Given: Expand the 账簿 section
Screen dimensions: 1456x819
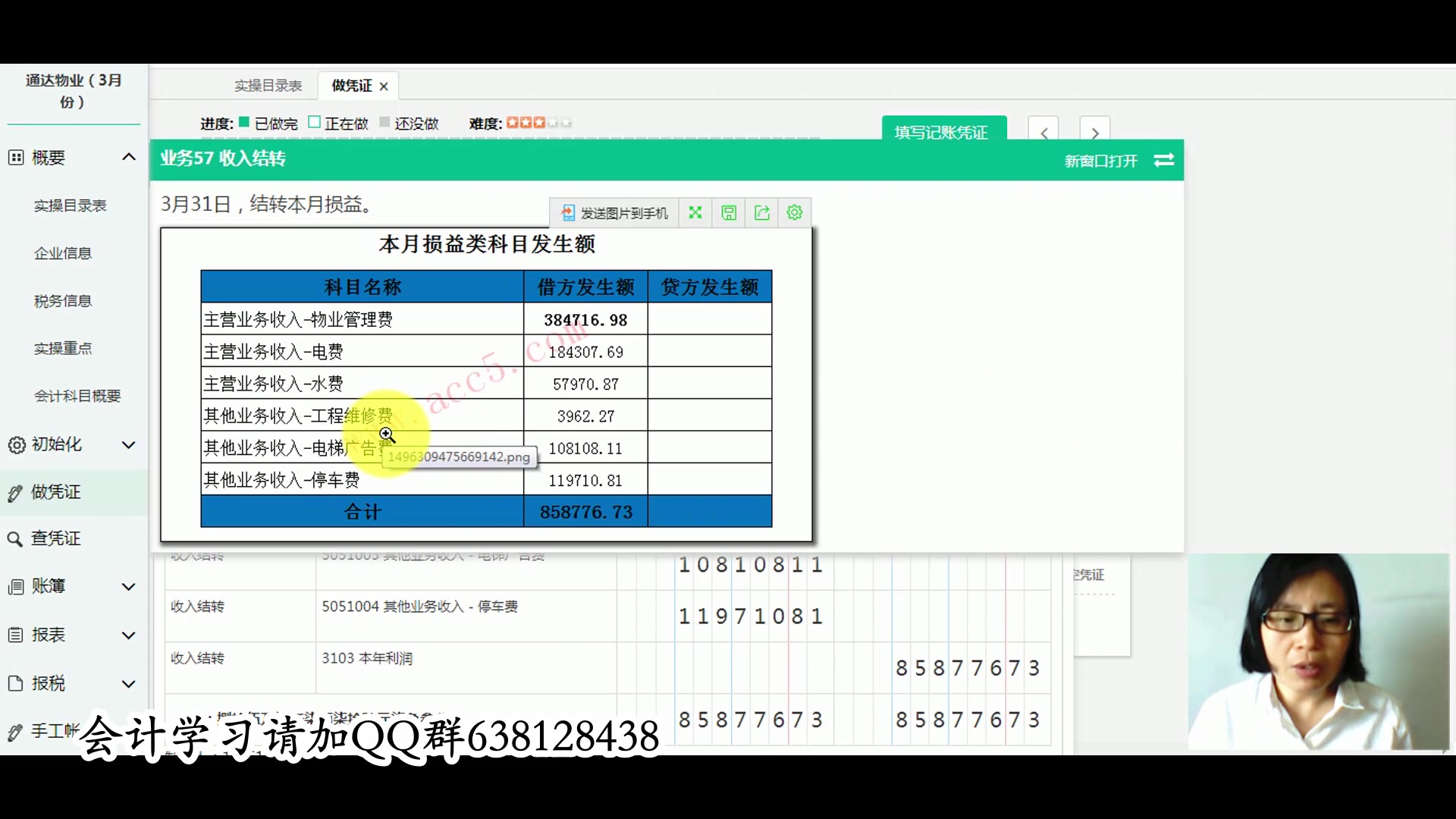Looking at the screenshot, I should coord(129,586).
